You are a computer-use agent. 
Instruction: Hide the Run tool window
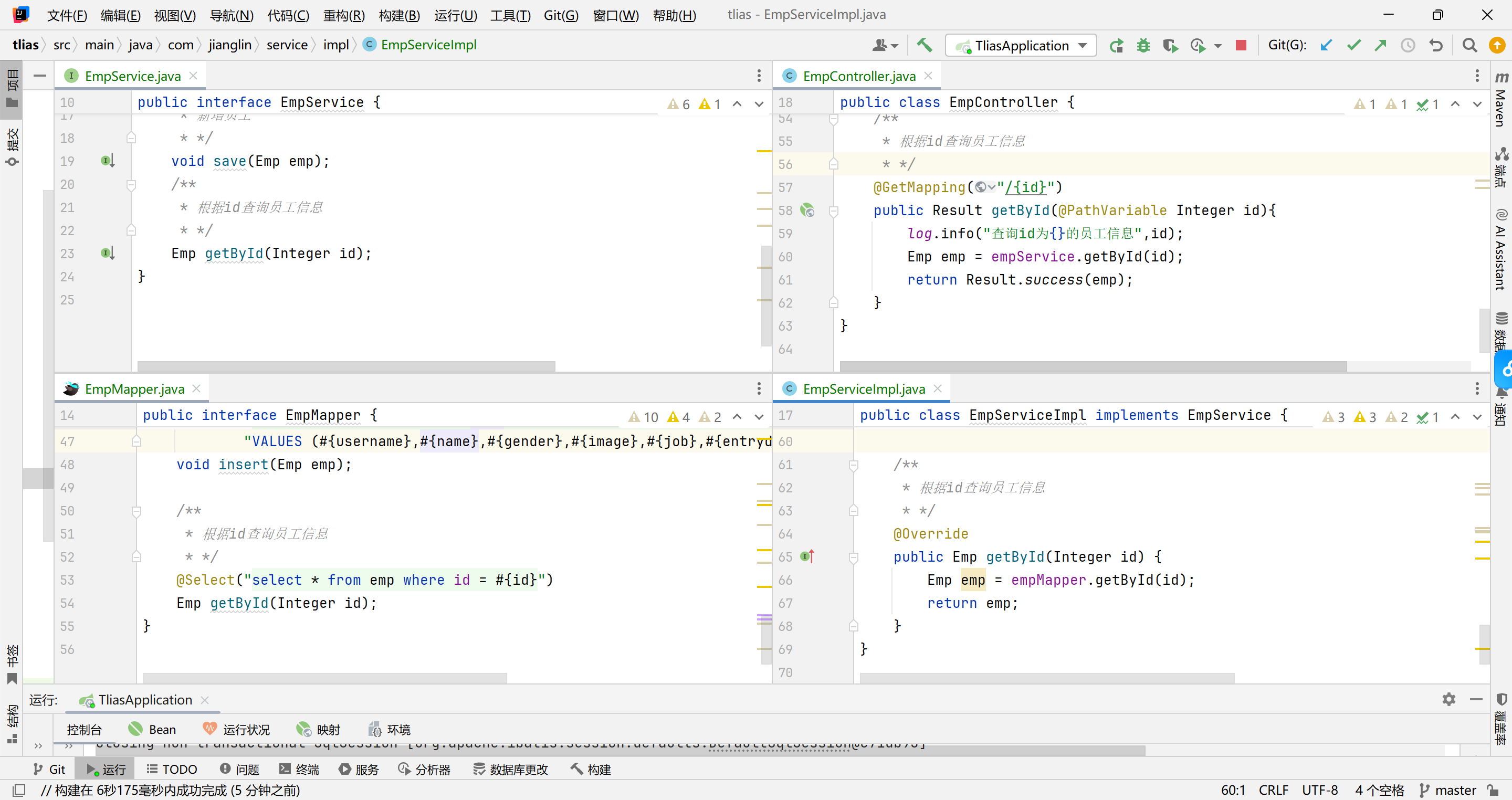pos(1476,699)
